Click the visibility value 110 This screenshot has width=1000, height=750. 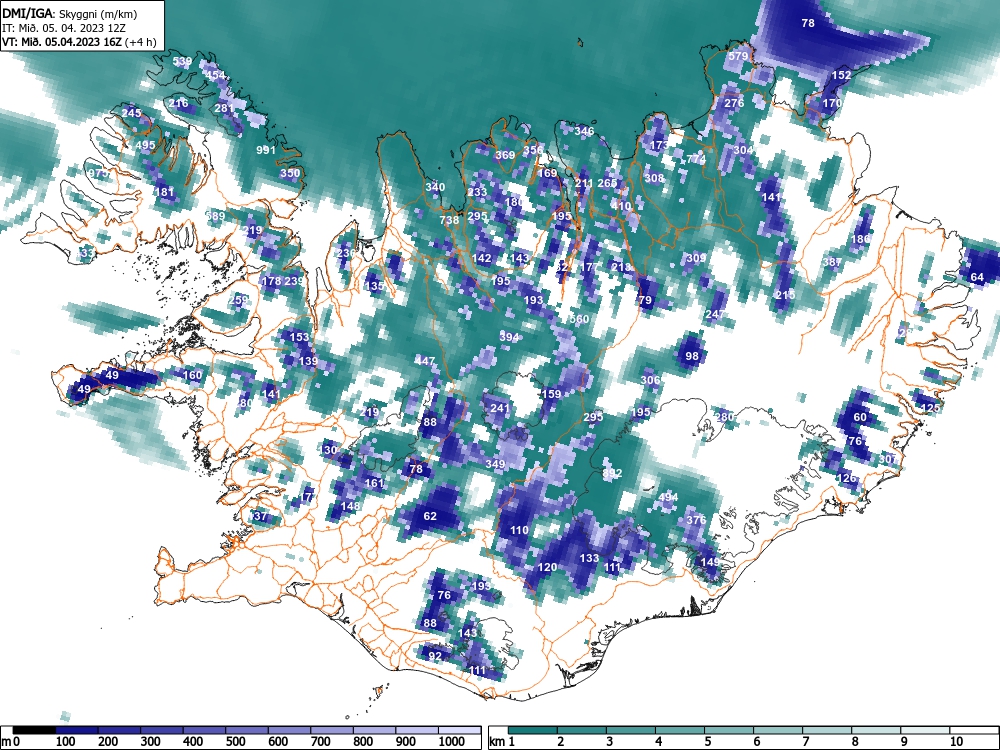pyautogui.click(x=520, y=529)
